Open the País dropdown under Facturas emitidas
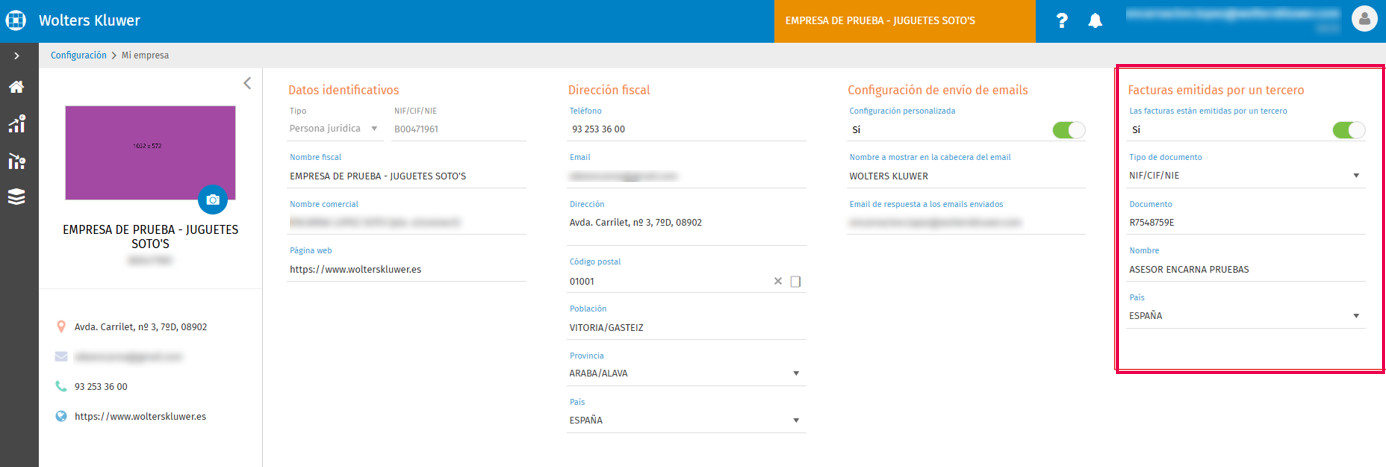 click(x=1246, y=316)
